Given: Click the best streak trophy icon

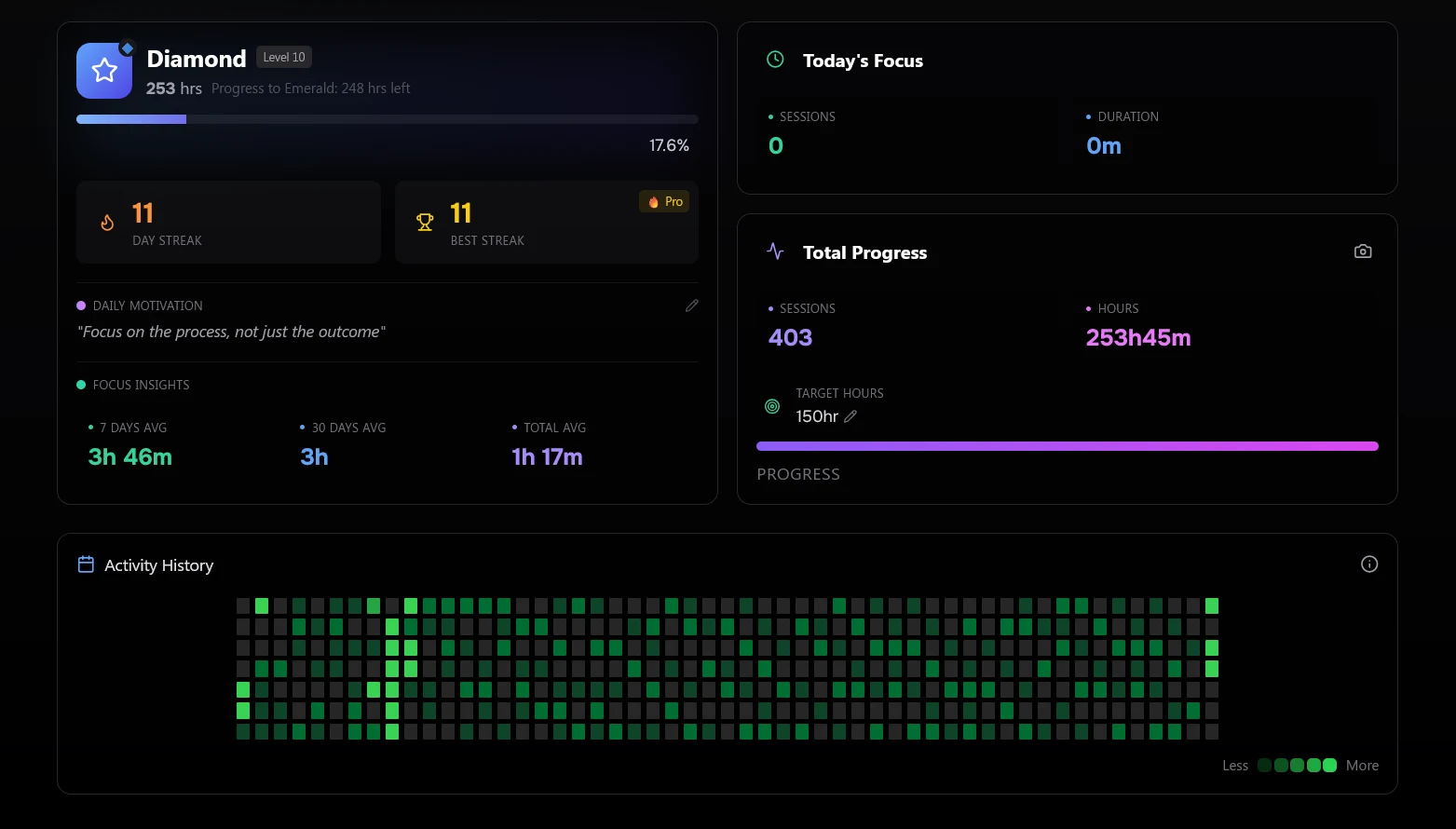Looking at the screenshot, I should [425, 223].
